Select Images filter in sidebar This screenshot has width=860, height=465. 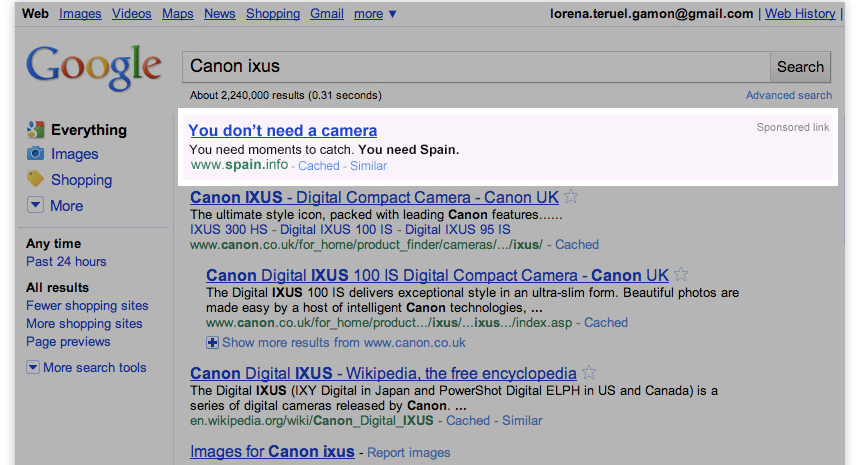point(75,154)
